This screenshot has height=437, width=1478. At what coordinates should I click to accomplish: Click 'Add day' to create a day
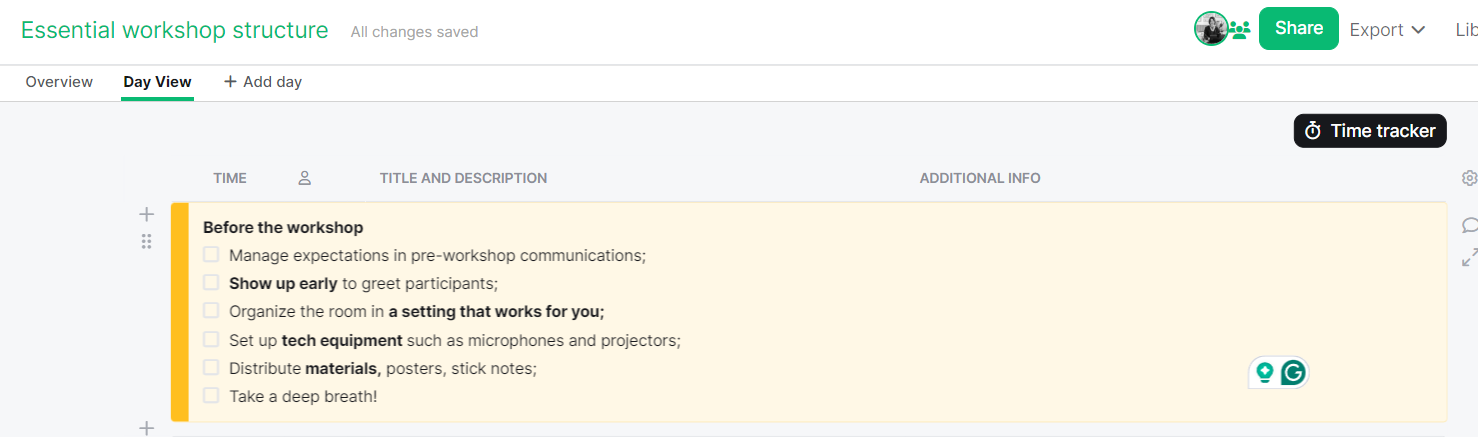pos(262,82)
